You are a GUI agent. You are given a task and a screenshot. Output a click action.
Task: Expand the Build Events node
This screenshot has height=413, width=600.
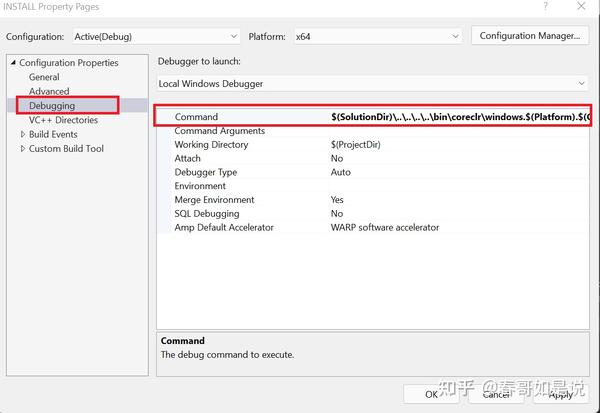click(23, 134)
